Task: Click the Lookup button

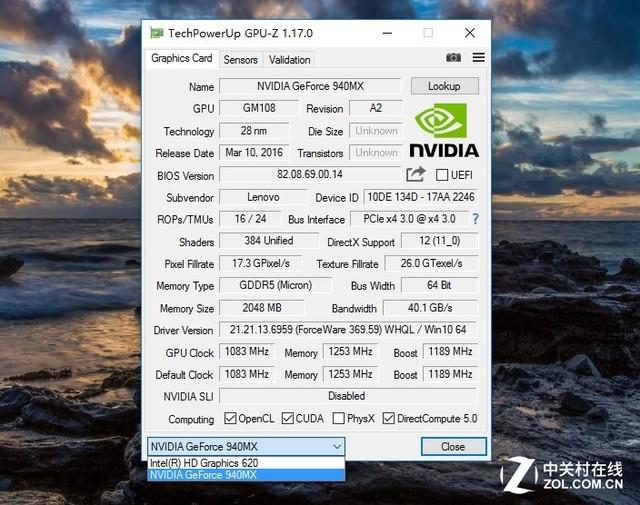Action: [x=444, y=86]
